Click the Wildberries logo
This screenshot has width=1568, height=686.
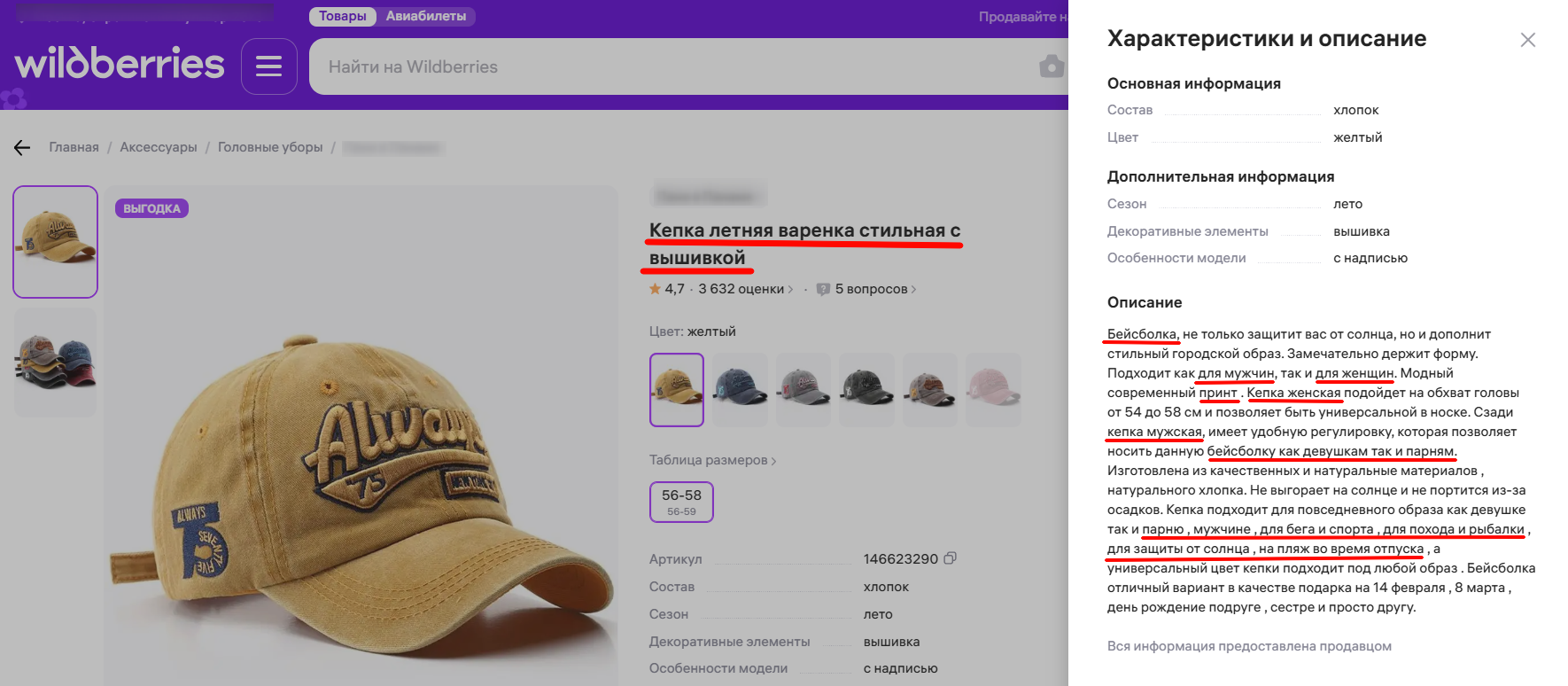(120, 64)
